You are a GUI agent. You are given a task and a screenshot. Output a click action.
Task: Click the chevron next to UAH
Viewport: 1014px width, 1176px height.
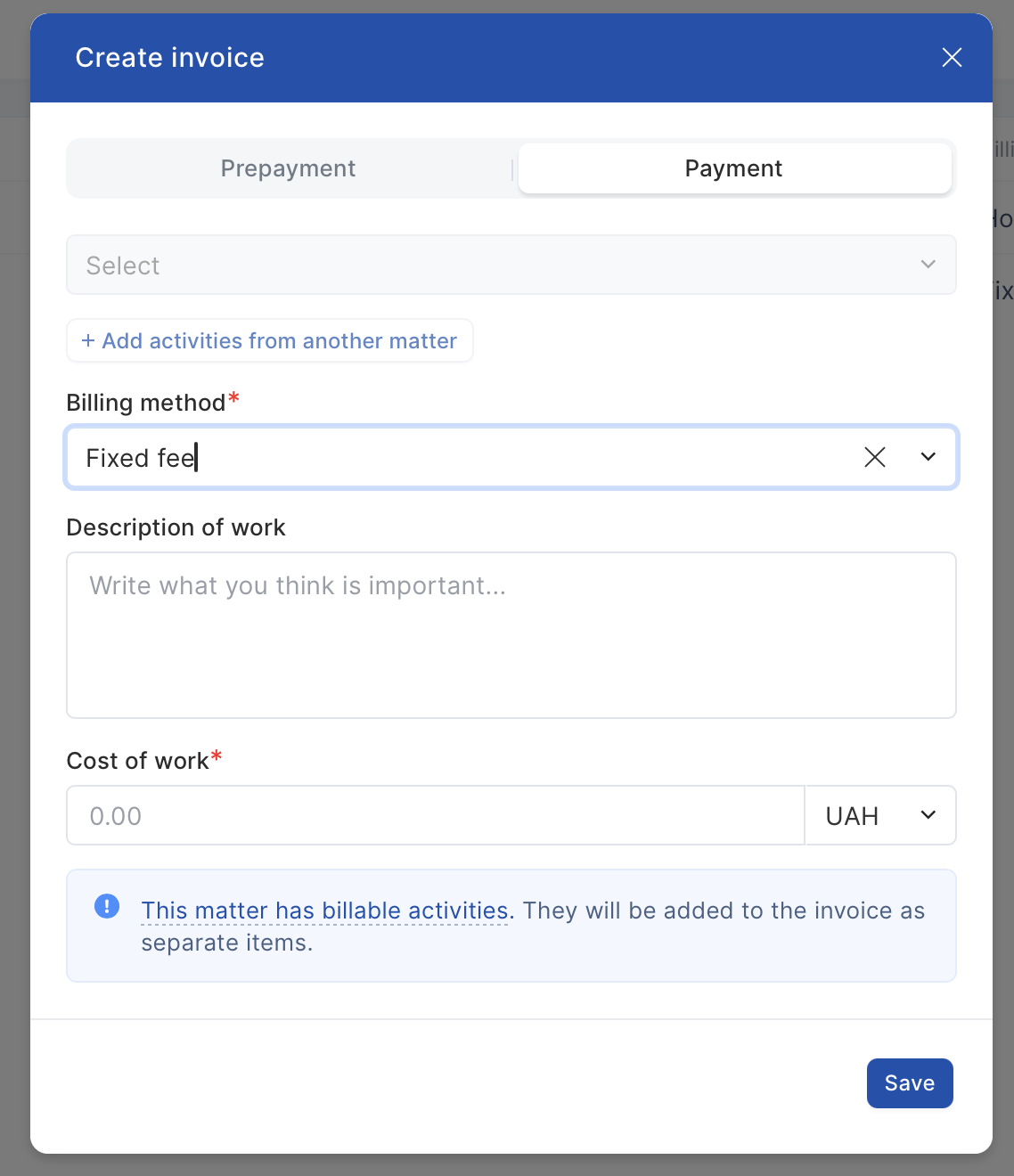(928, 815)
